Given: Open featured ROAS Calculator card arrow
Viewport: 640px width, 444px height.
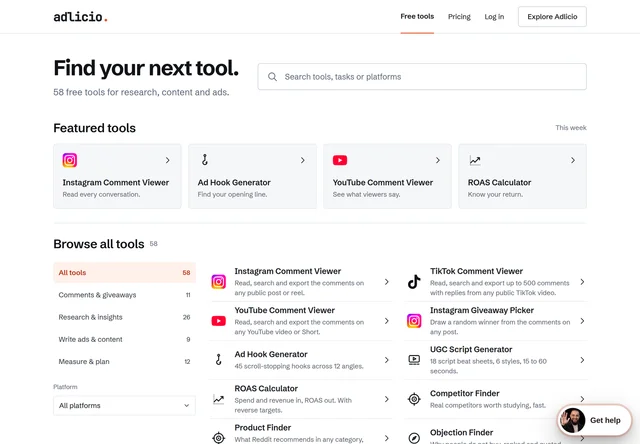Looking at the screenshot, I should (573, 160).
